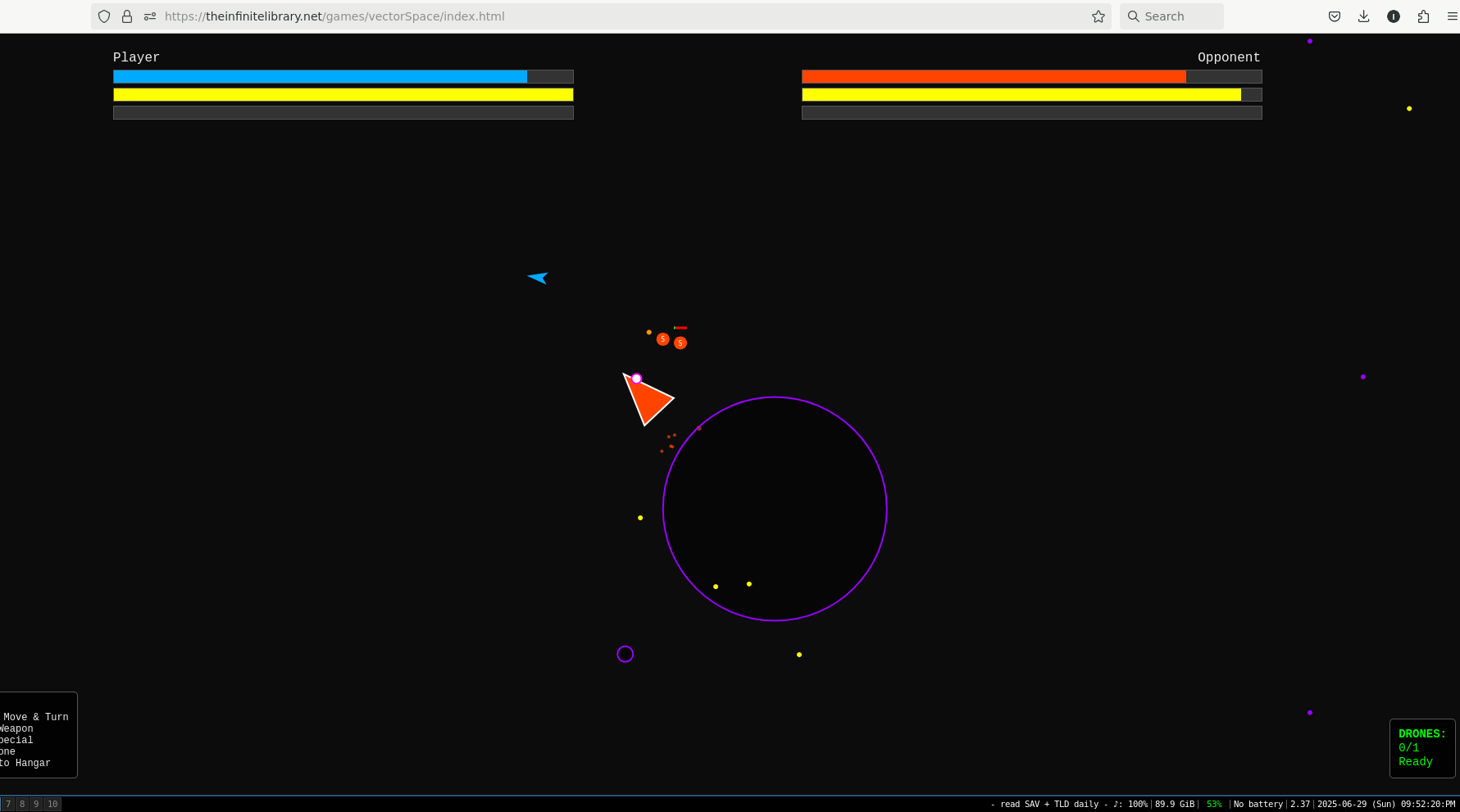
Task: Bookmark this page with the star icon
Action: (1098, 16)
